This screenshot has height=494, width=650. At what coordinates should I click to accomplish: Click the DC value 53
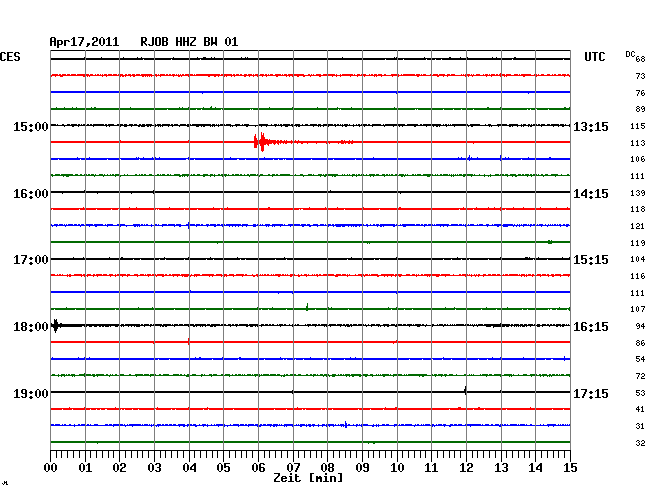[x=640, y=393]
